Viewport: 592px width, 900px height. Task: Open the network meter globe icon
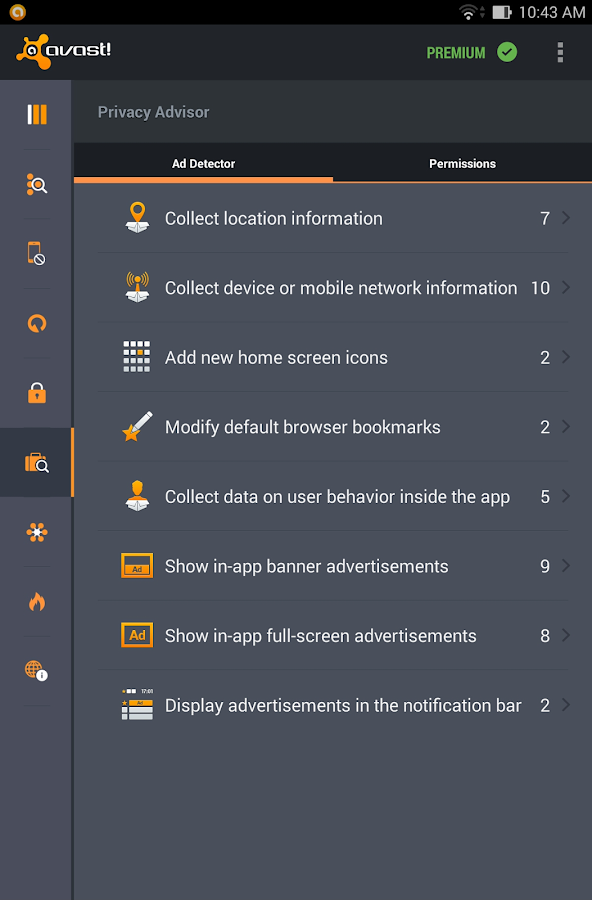point(37,670)
